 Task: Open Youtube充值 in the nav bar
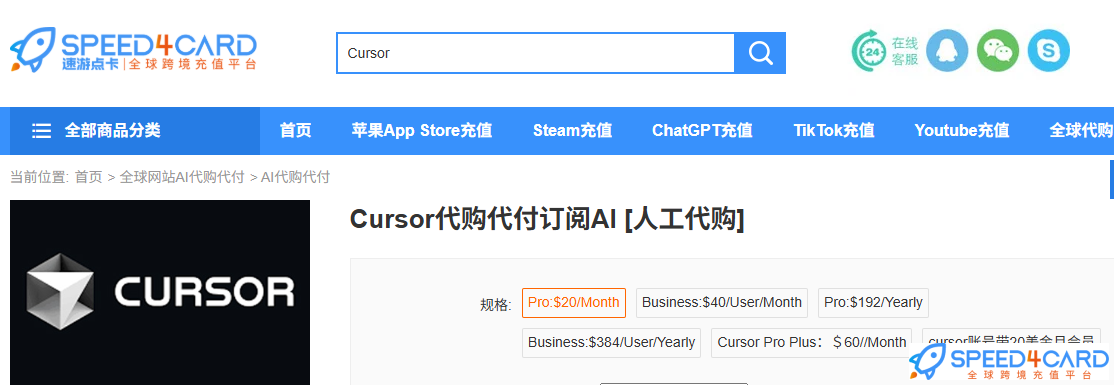962,131
